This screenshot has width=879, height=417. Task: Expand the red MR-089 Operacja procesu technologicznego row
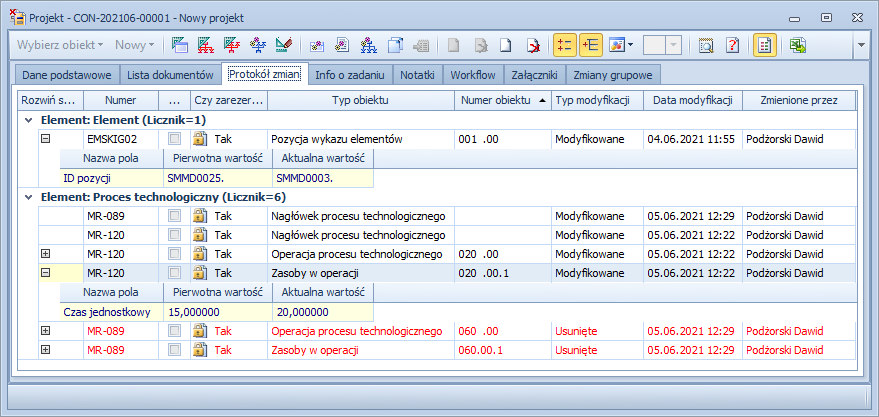tap(45, 330)
